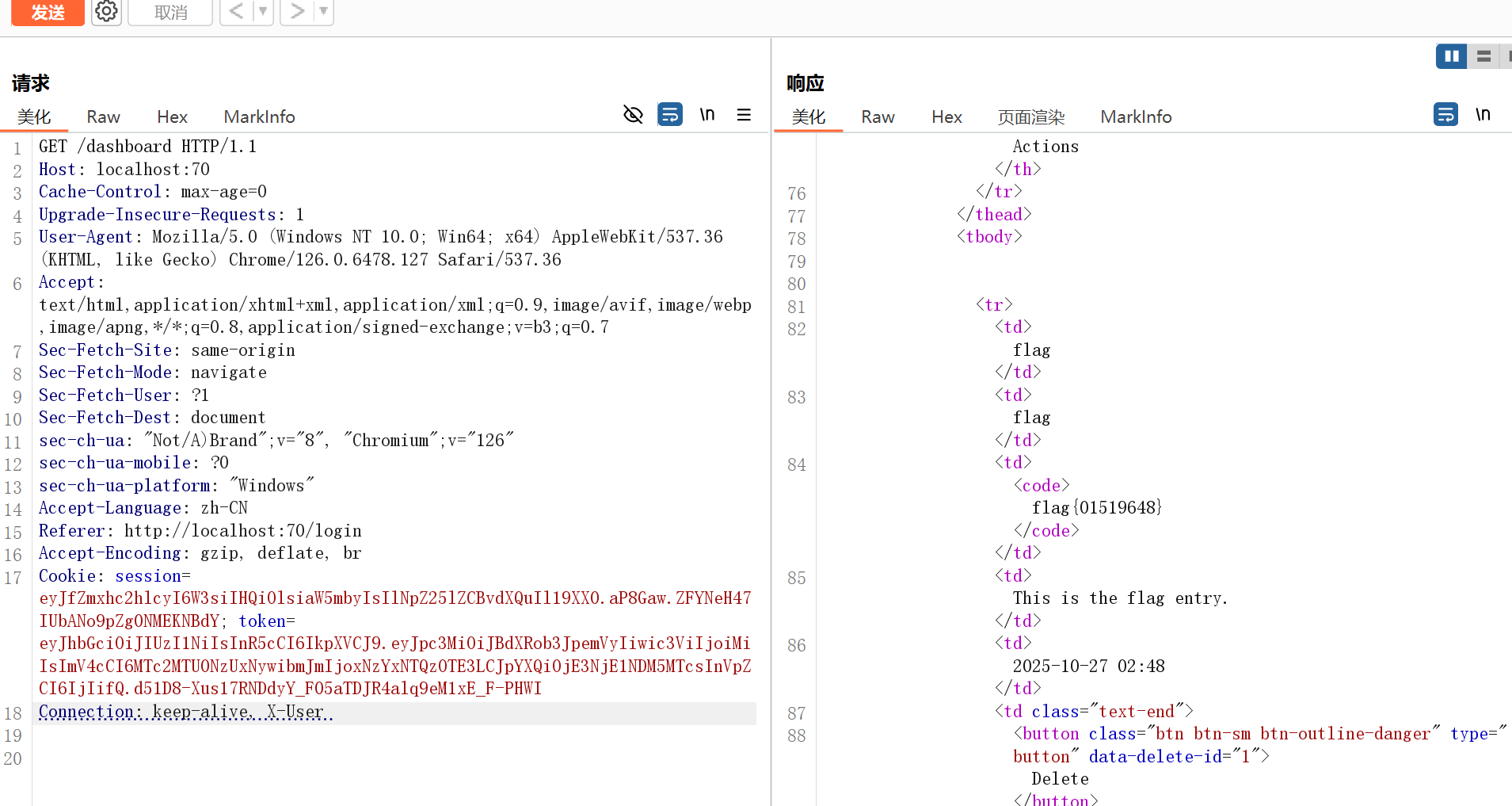Click the Cache-Control: max-age=0 header

153,192
